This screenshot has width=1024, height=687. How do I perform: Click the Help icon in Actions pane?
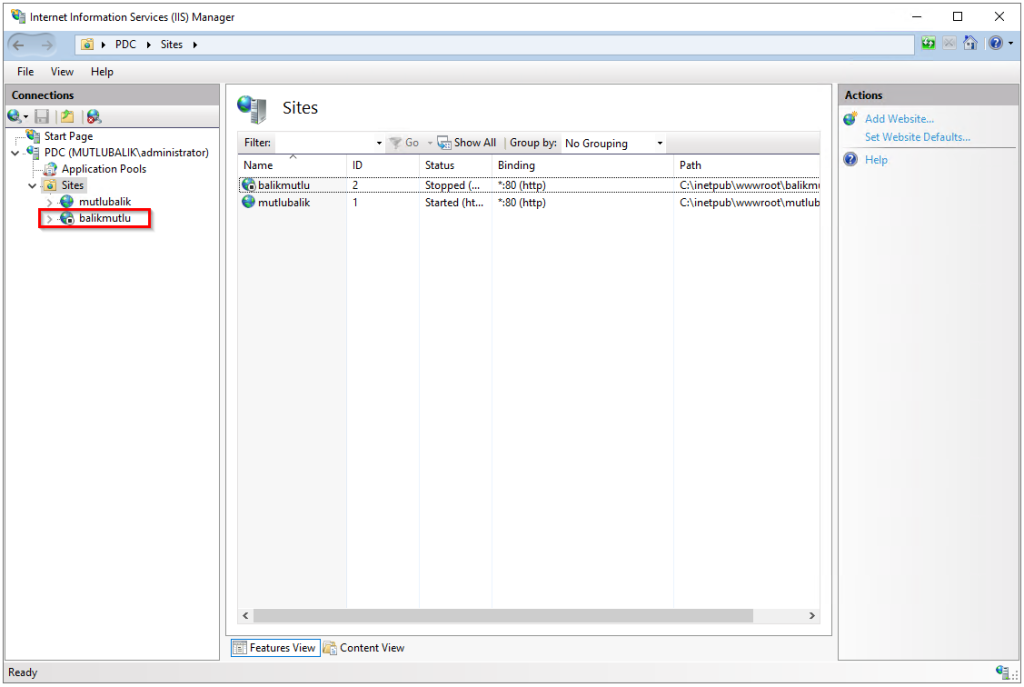pyautogui.click(x=850, y=160)
